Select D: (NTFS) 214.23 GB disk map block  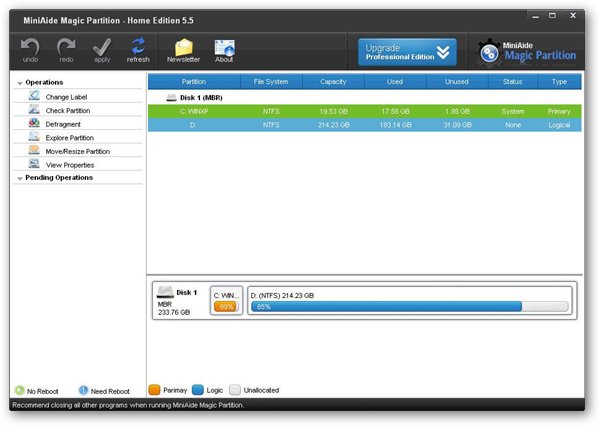pyautogui.click(x=410, y=300)
